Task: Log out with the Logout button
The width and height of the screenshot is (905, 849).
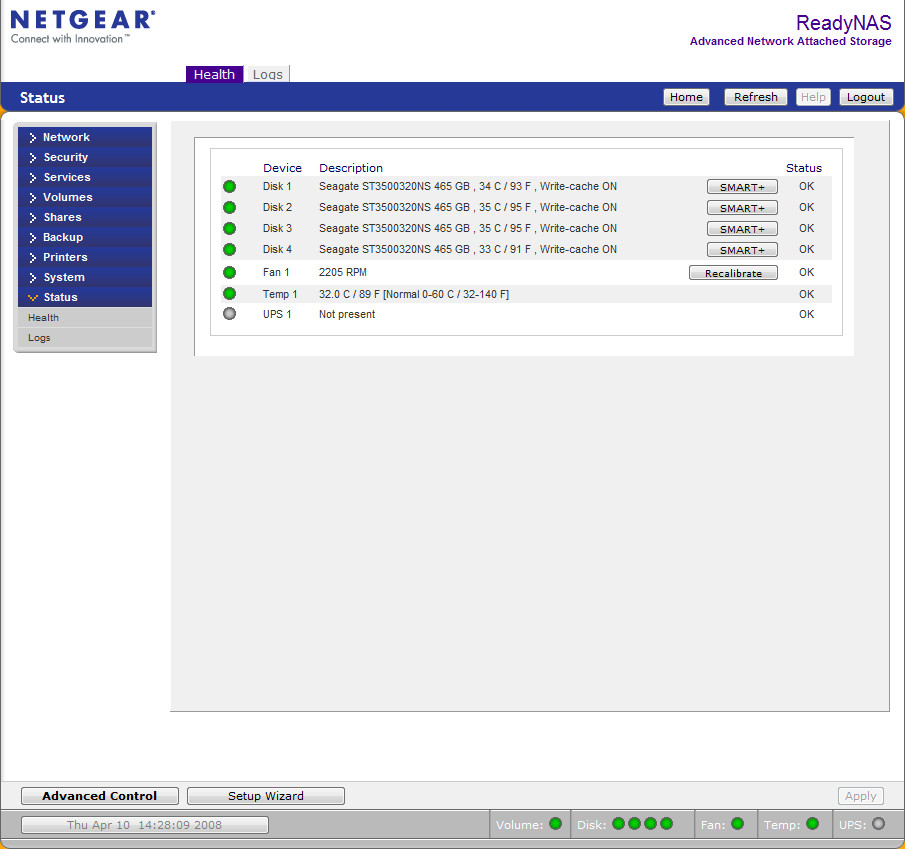Action: click(866, 97)
